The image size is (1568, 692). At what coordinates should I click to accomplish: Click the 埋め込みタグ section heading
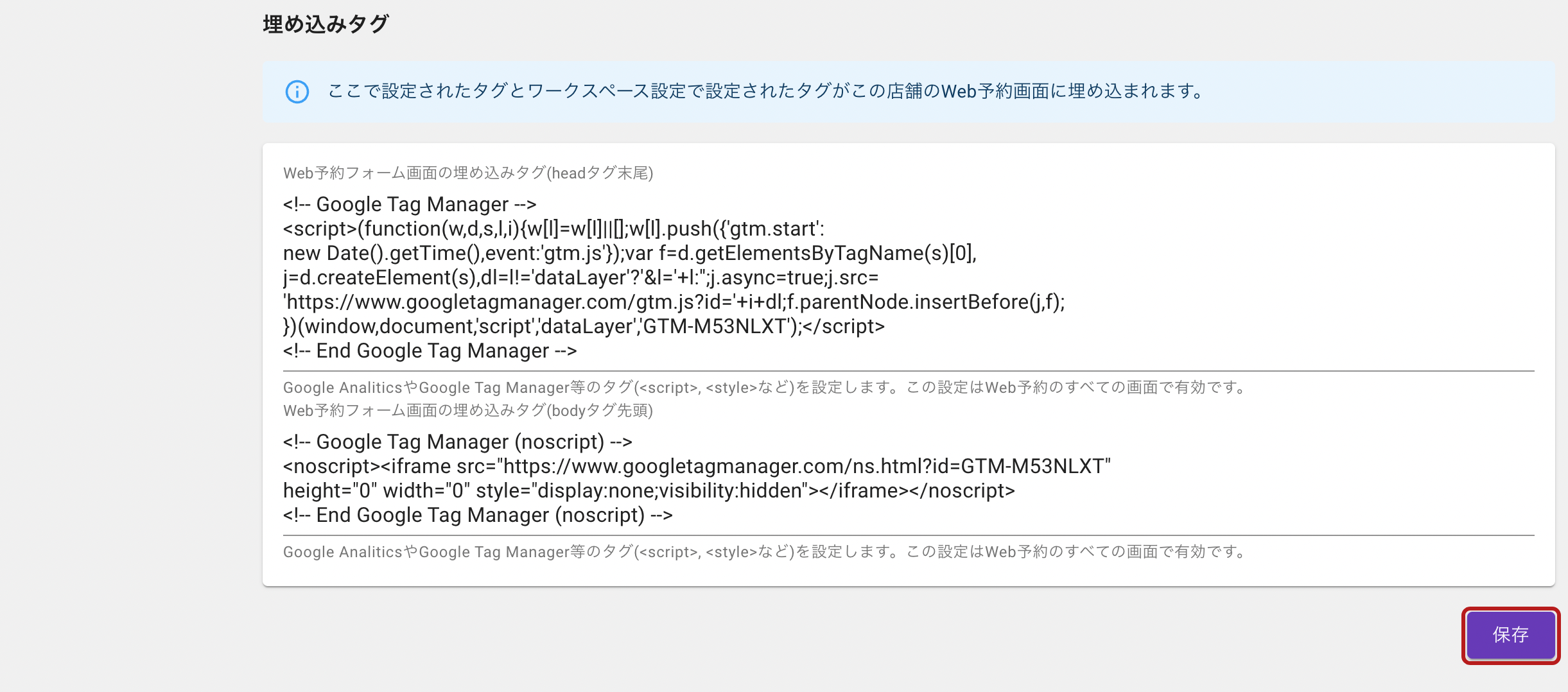(326, 24)
